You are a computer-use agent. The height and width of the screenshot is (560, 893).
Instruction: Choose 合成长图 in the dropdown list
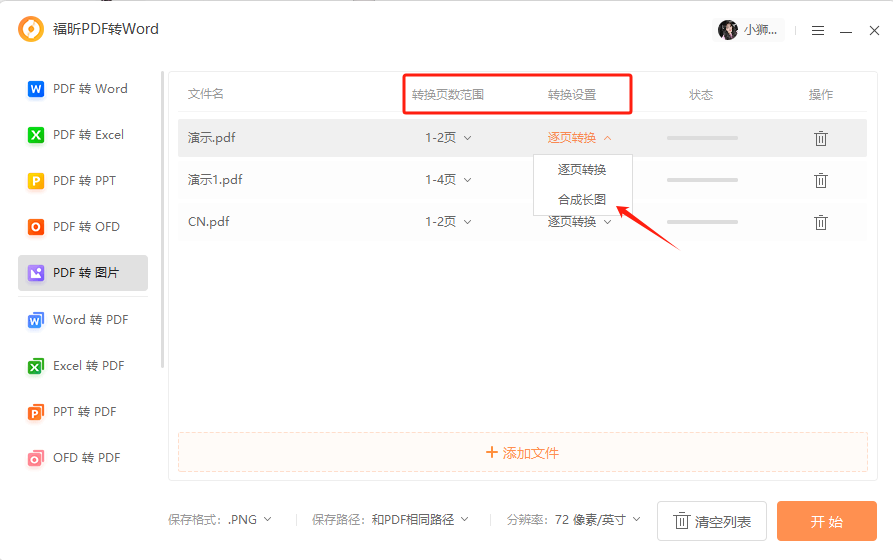click(582, 200)
